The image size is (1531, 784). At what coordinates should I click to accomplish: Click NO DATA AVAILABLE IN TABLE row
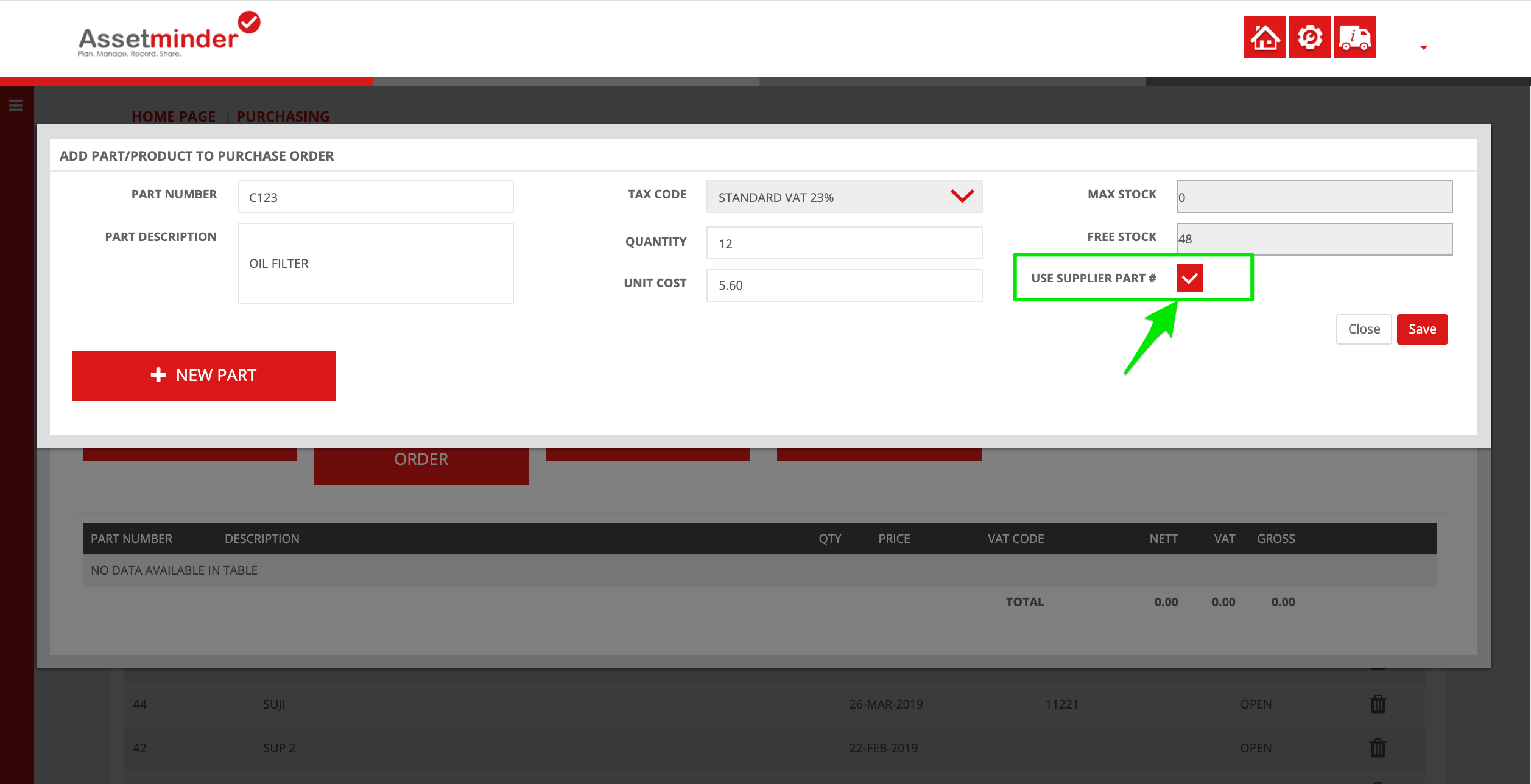[759, 570]
